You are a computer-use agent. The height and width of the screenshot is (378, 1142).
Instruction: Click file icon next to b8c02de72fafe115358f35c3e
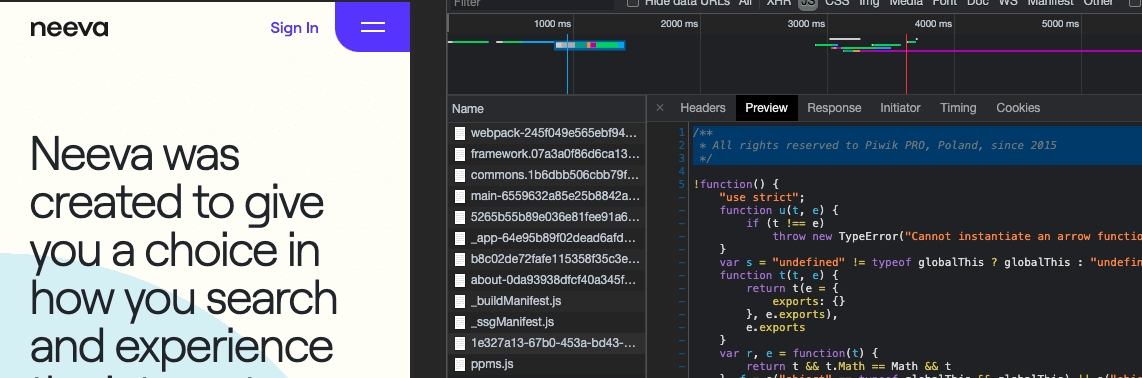(460, 259)
